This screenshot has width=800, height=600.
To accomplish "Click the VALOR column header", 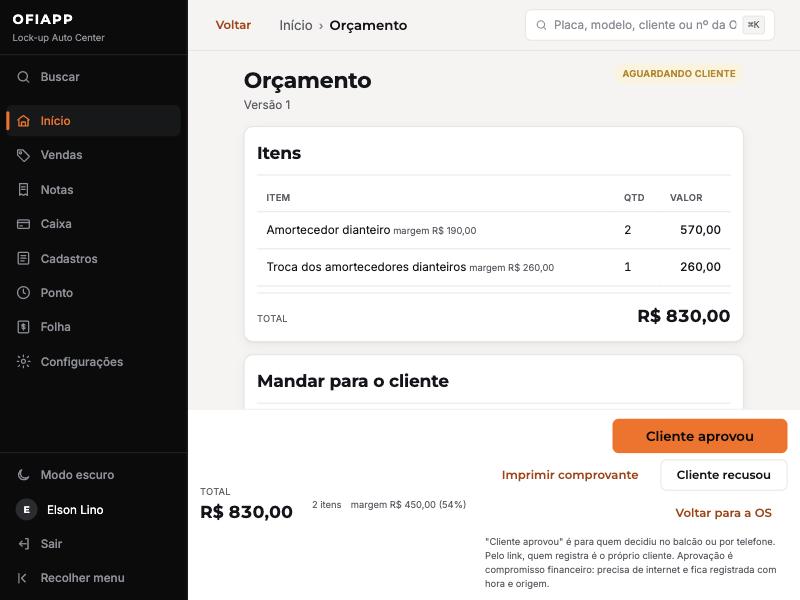I will point(686,198).
